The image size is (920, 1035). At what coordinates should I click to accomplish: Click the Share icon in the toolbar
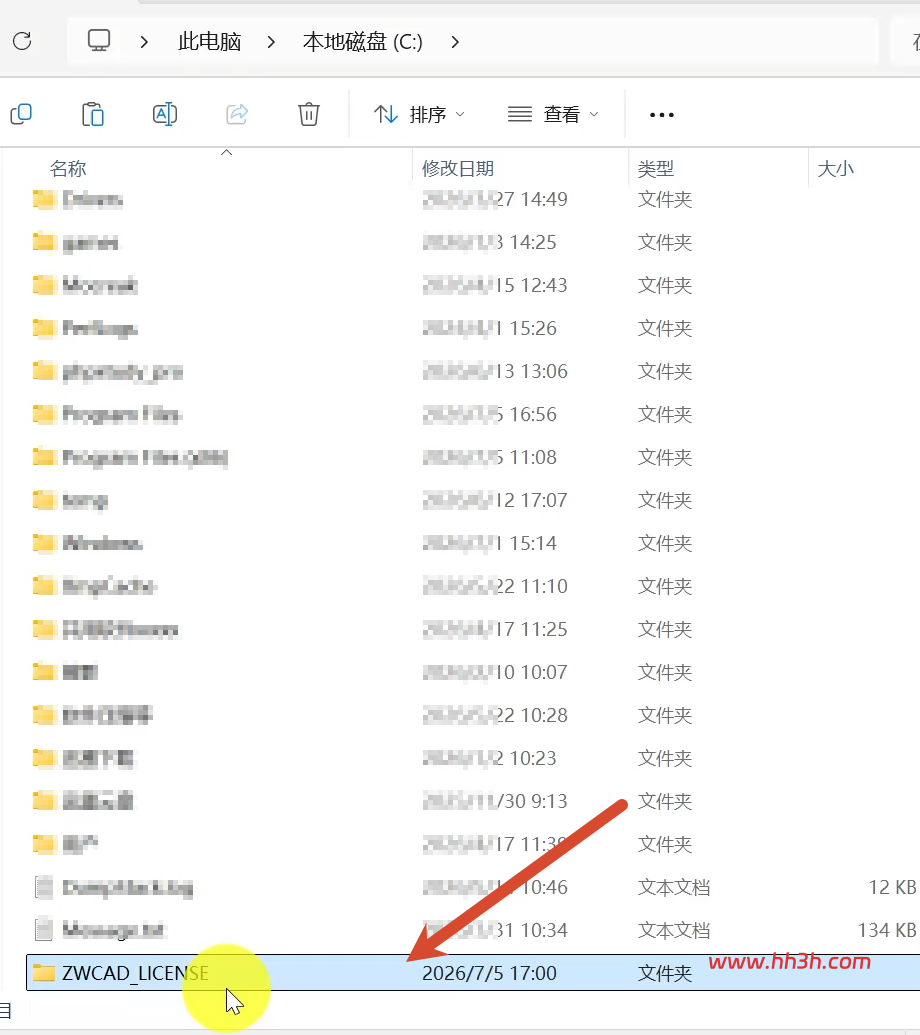coord(237,114)
